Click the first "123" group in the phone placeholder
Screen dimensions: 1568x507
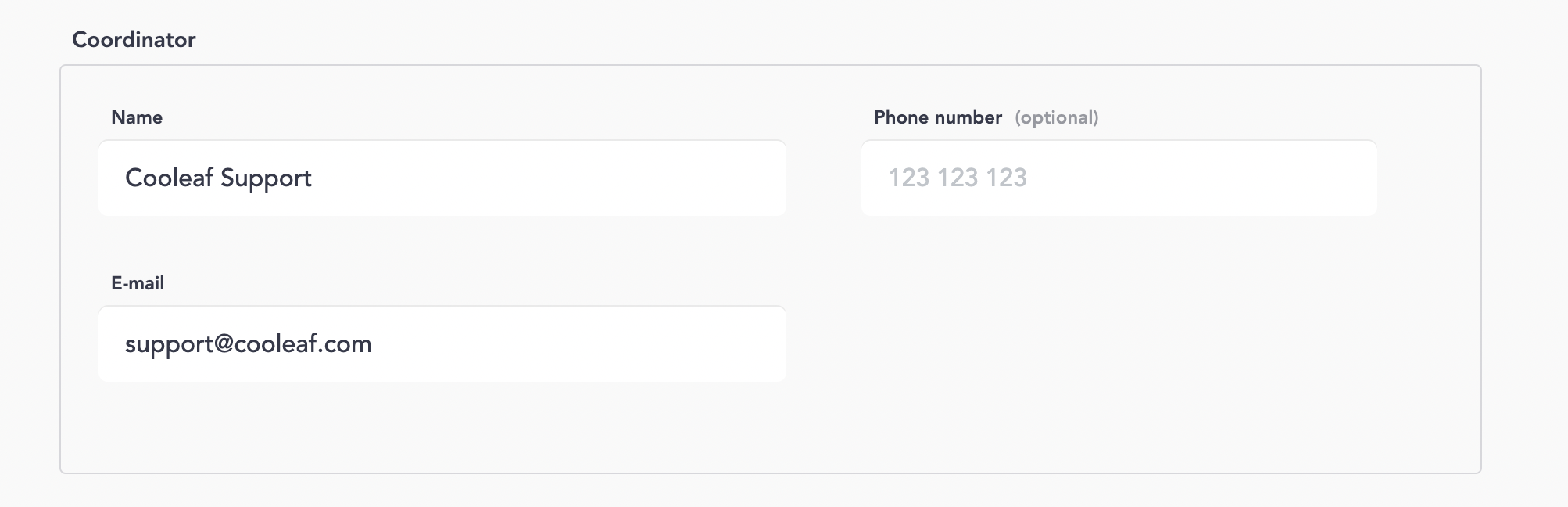click(909, 178)
